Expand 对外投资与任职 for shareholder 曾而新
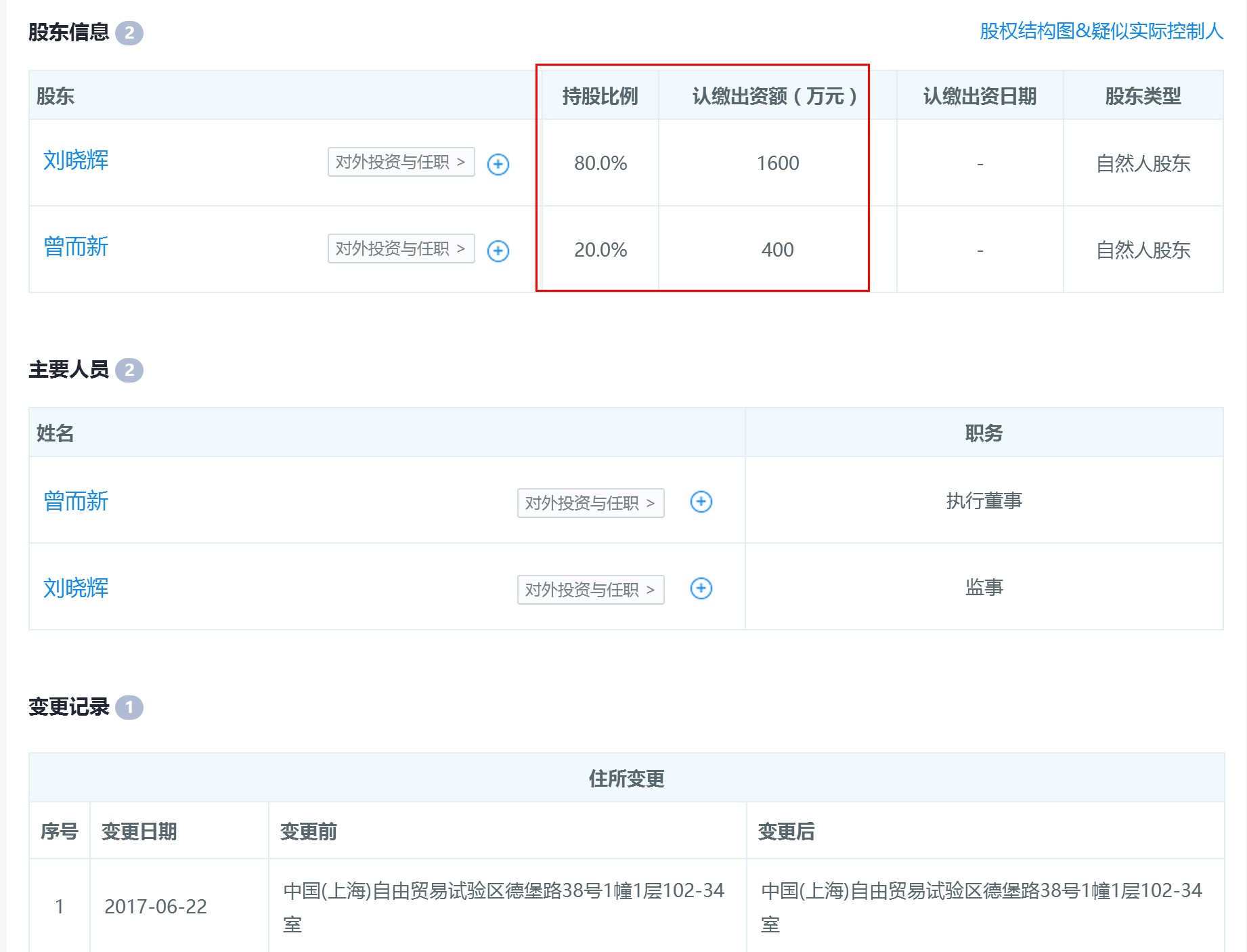This screenshot has height=952, width=1247. pos(401,249)
